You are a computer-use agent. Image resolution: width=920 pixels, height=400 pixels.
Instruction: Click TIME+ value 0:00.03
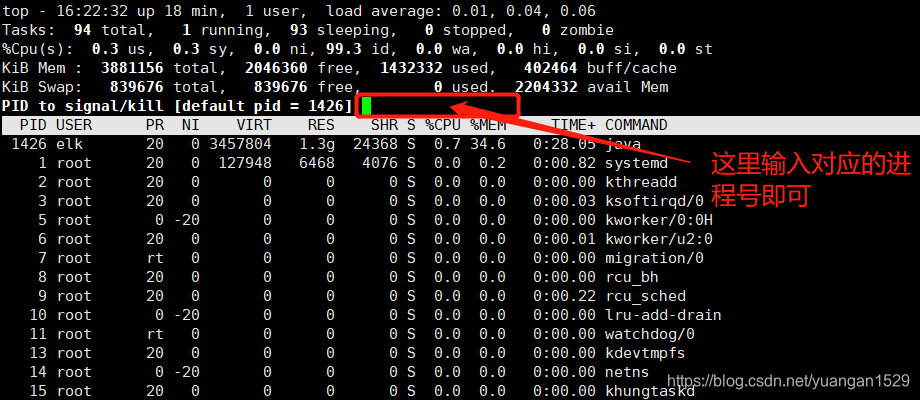pos(564,201)
